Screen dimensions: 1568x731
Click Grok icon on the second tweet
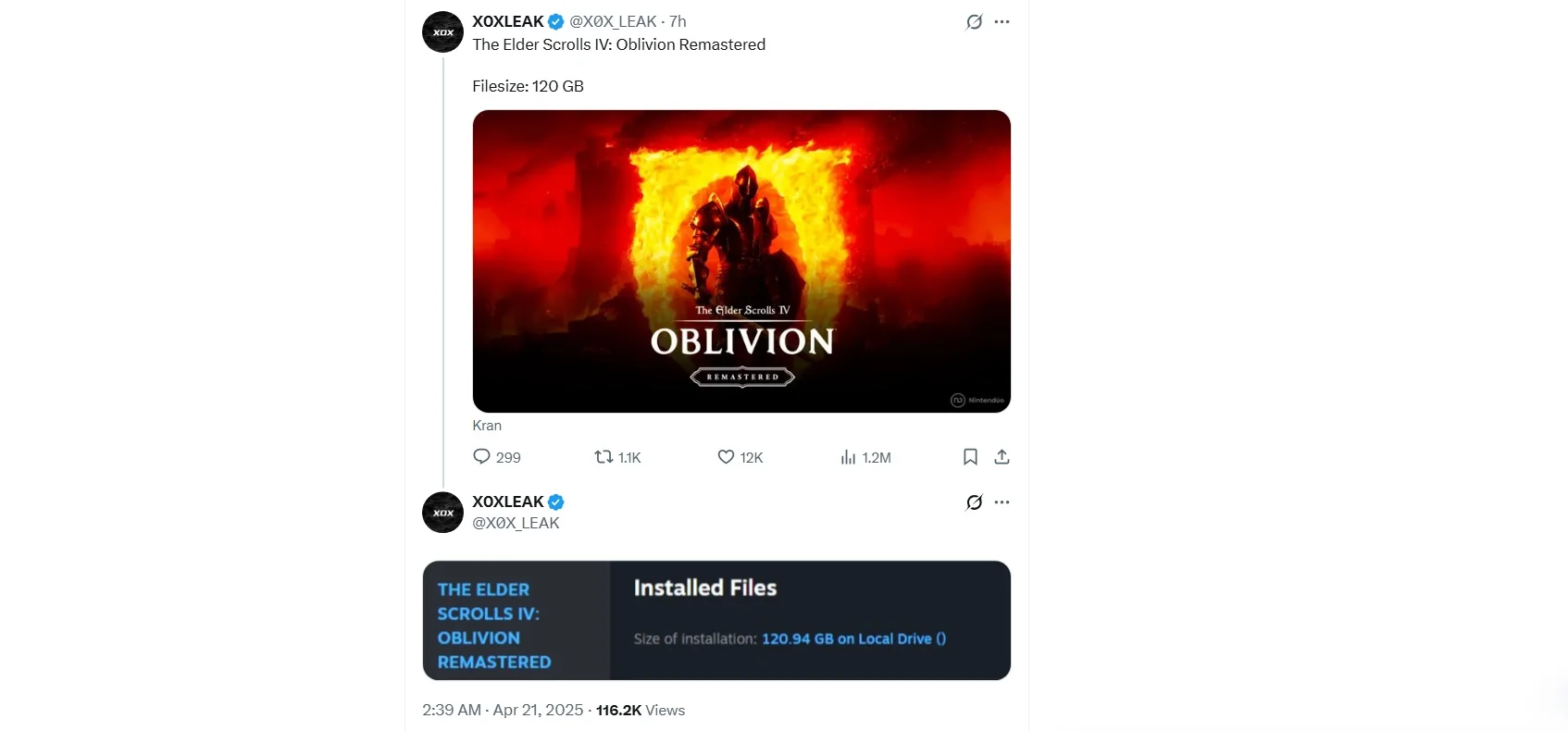pos(974,502)
